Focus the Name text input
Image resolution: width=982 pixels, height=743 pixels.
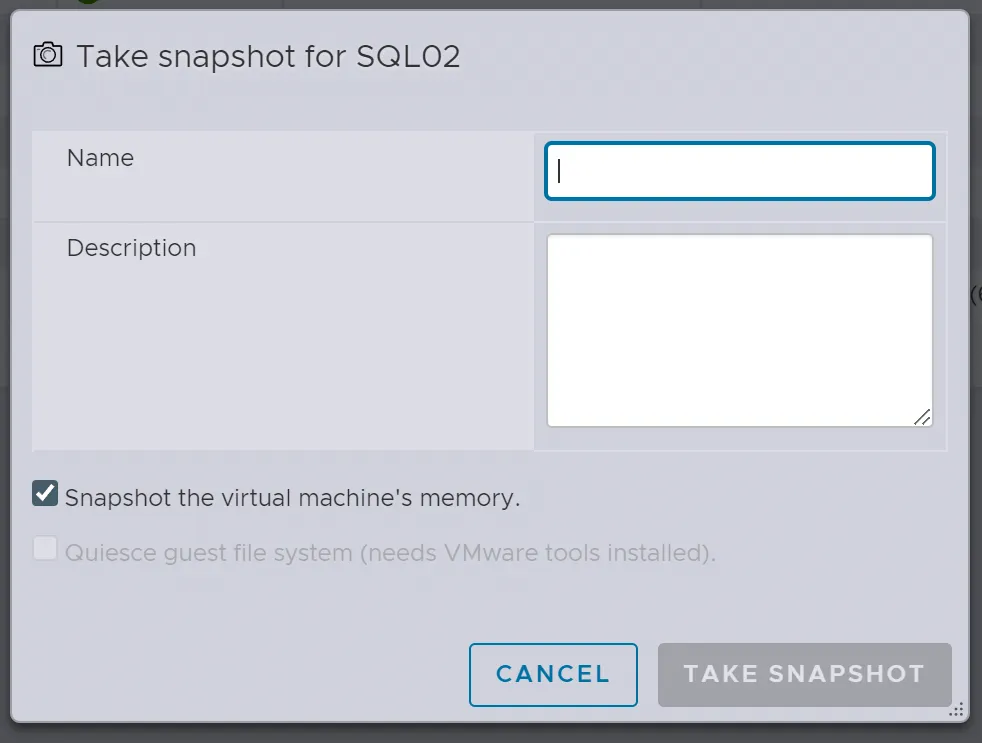click(x=740, y=171)
